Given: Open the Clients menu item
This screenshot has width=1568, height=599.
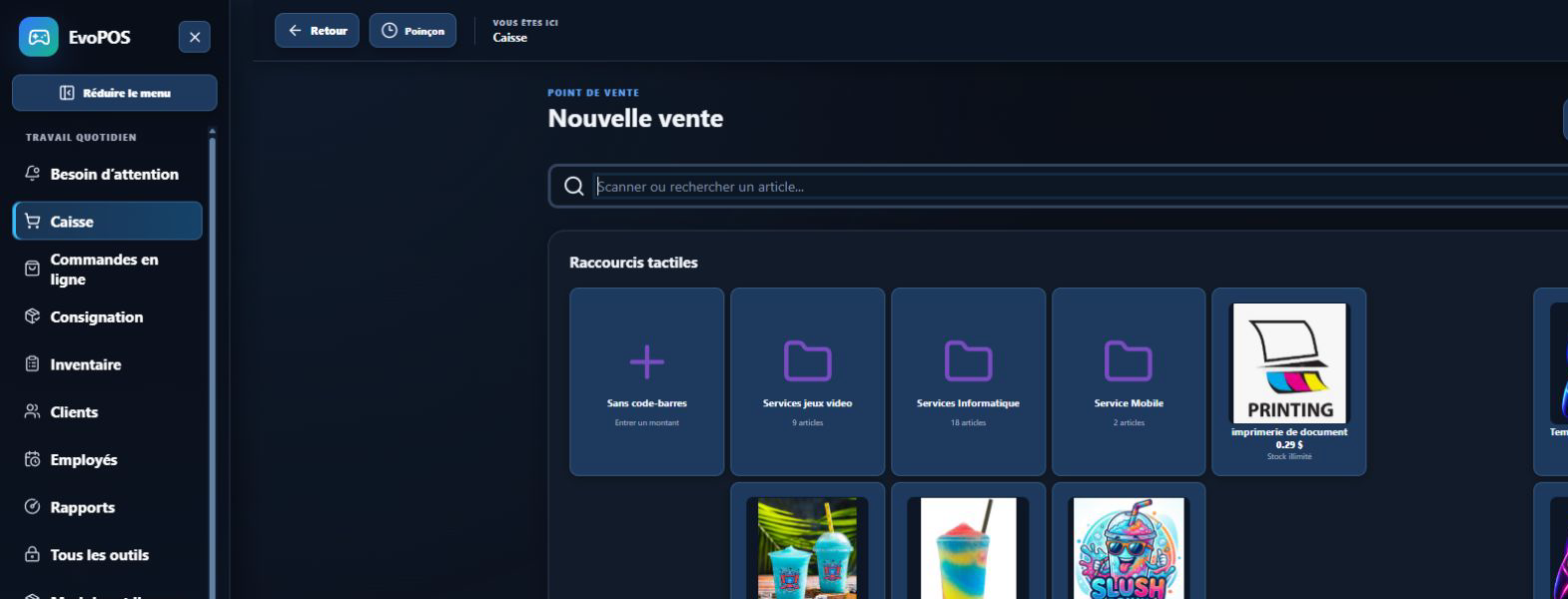Looking at the screenshot, I should [x=108, y=412].
